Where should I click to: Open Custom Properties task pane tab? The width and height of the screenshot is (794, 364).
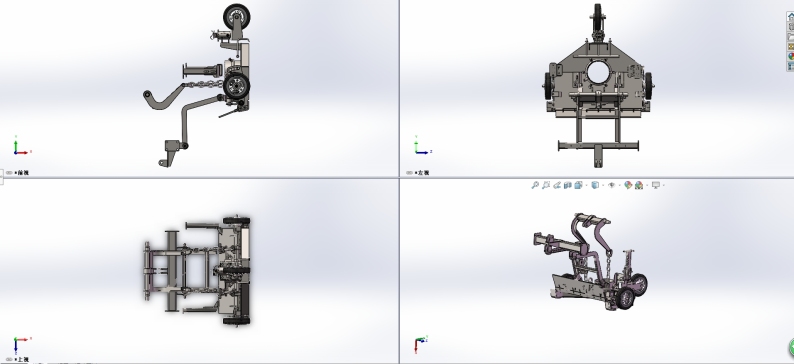[x=790, y=66]
